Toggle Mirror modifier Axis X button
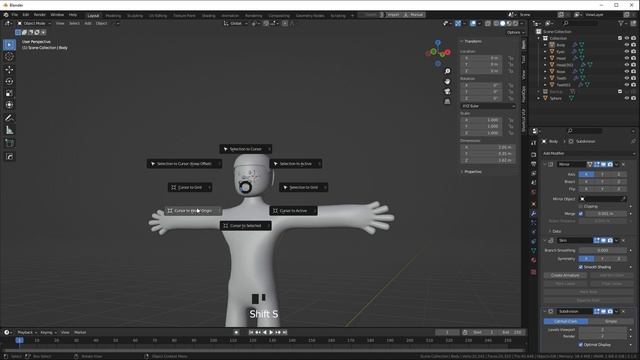This screenshot has height=360, width=640. (587, 174)
